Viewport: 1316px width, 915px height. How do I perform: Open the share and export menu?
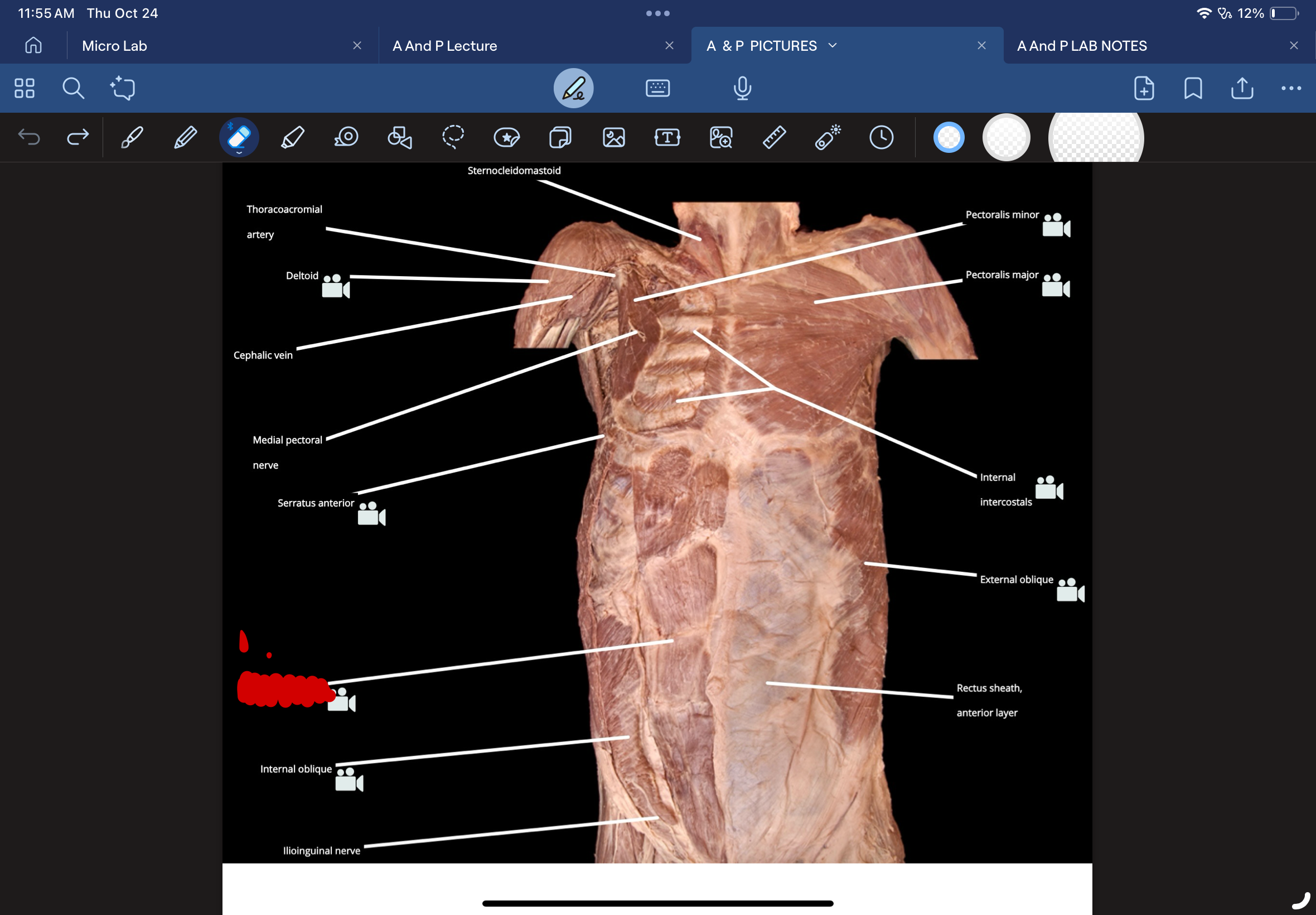1241,88
